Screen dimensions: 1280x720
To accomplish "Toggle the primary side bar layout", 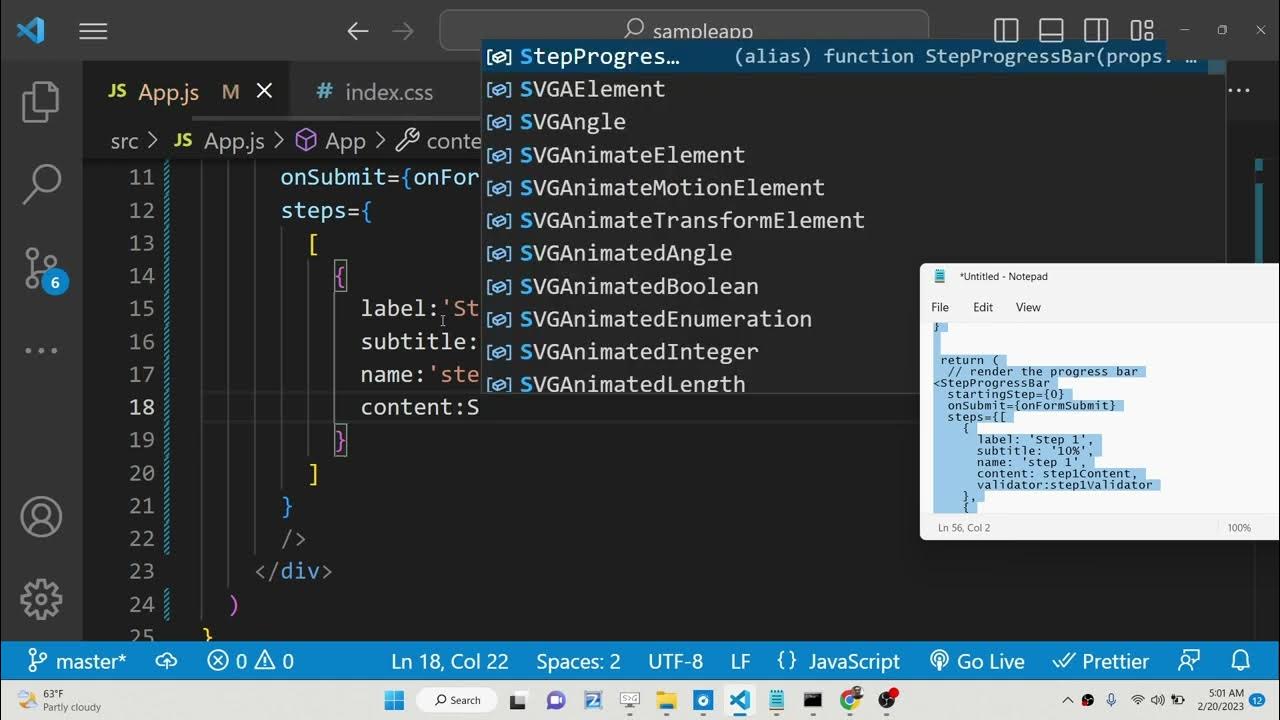I will point(1006,31).
